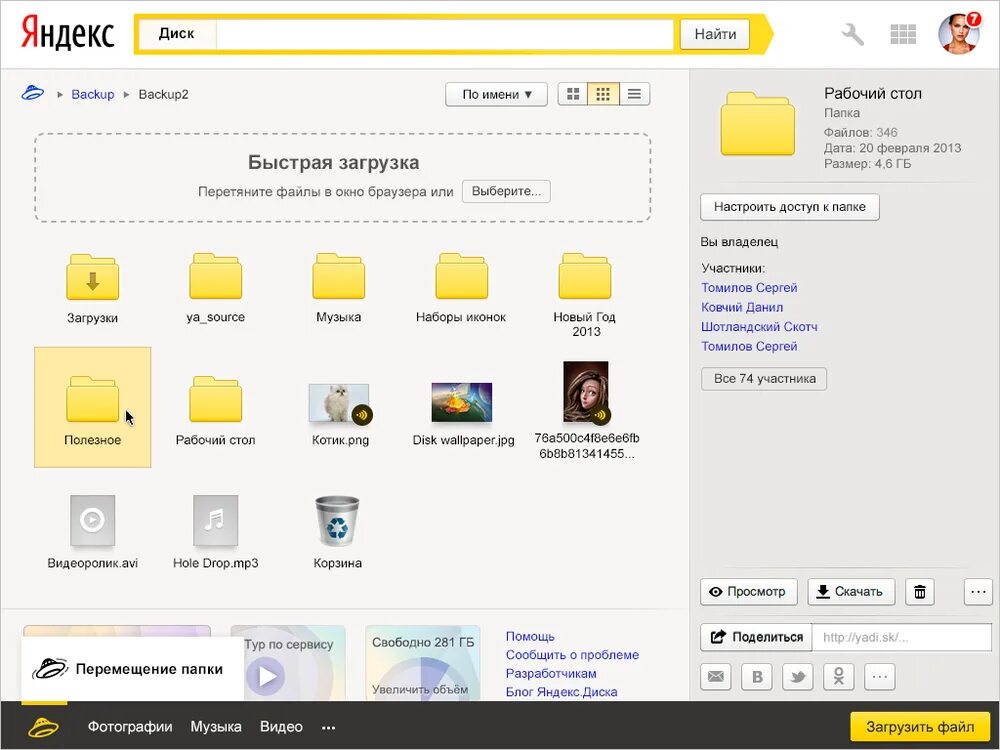
Task: Share to Odnoklassniki icon
Action: coord(839,677)
